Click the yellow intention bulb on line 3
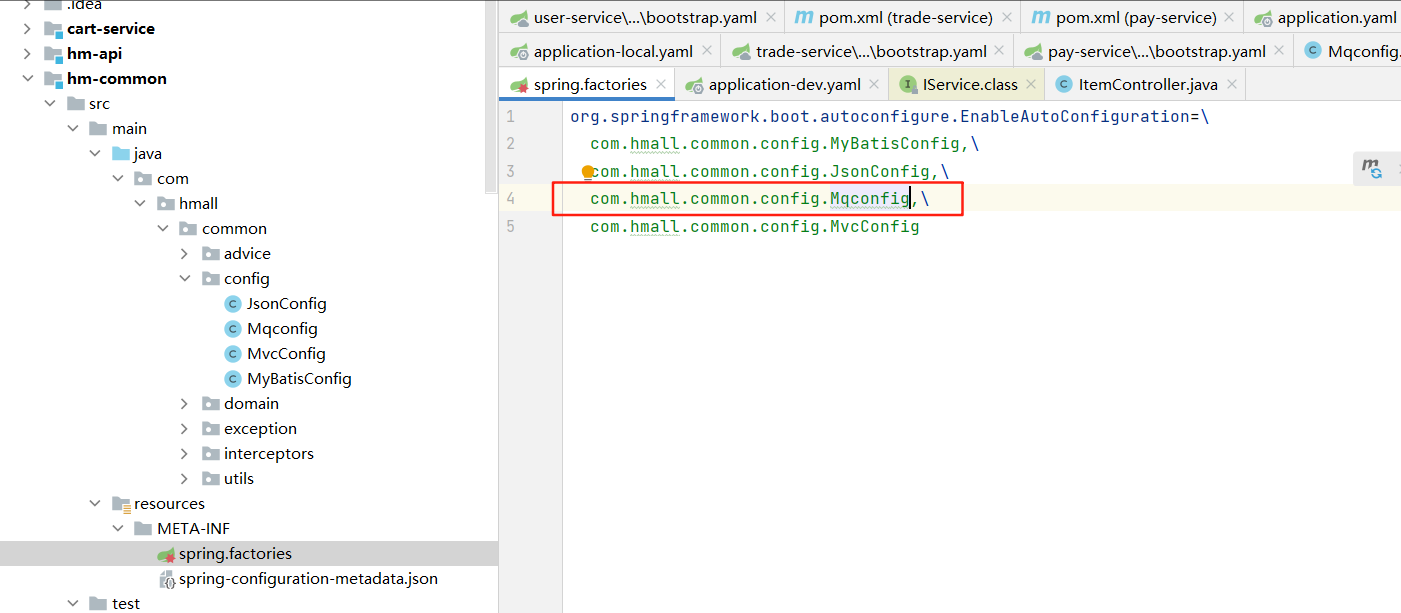The width and height of the screenshot is (1401, 613). click(x=588, y=172)
